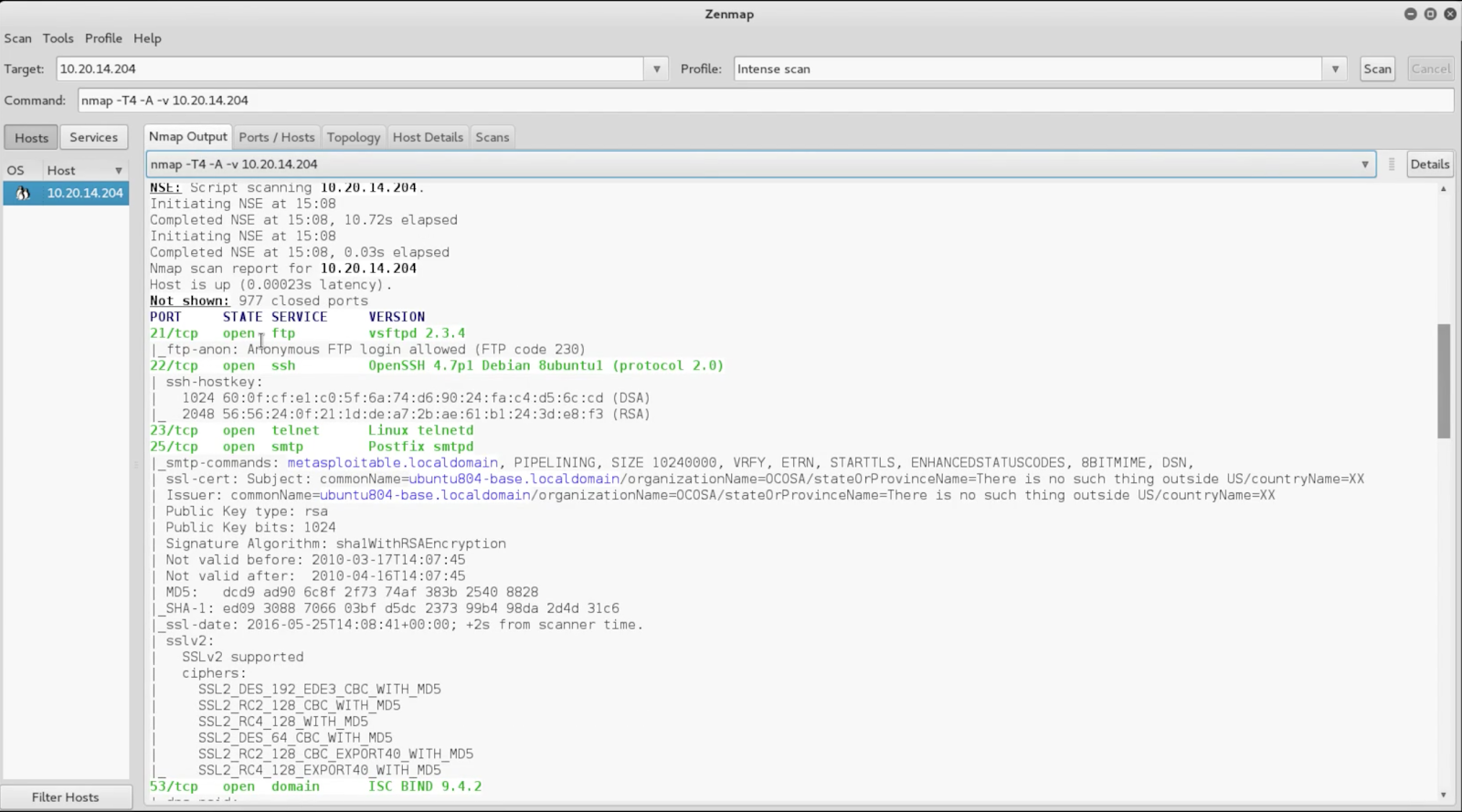
Task: Click the 21/tcp port line
Action: (308, 333)
